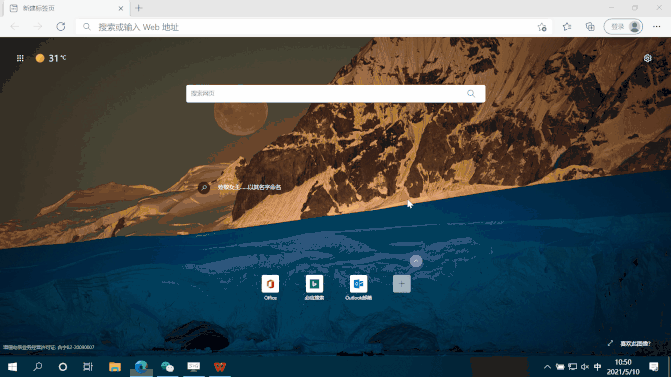Close the current browser tab
This screenshot has width=671, height=377.
pos(121,9)
